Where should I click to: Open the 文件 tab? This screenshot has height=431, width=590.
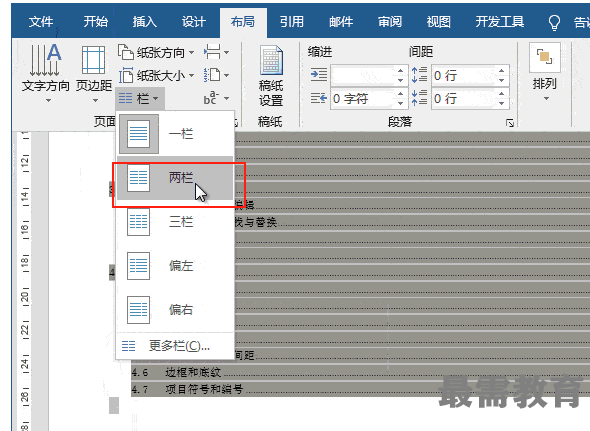[x=41, y=22]
